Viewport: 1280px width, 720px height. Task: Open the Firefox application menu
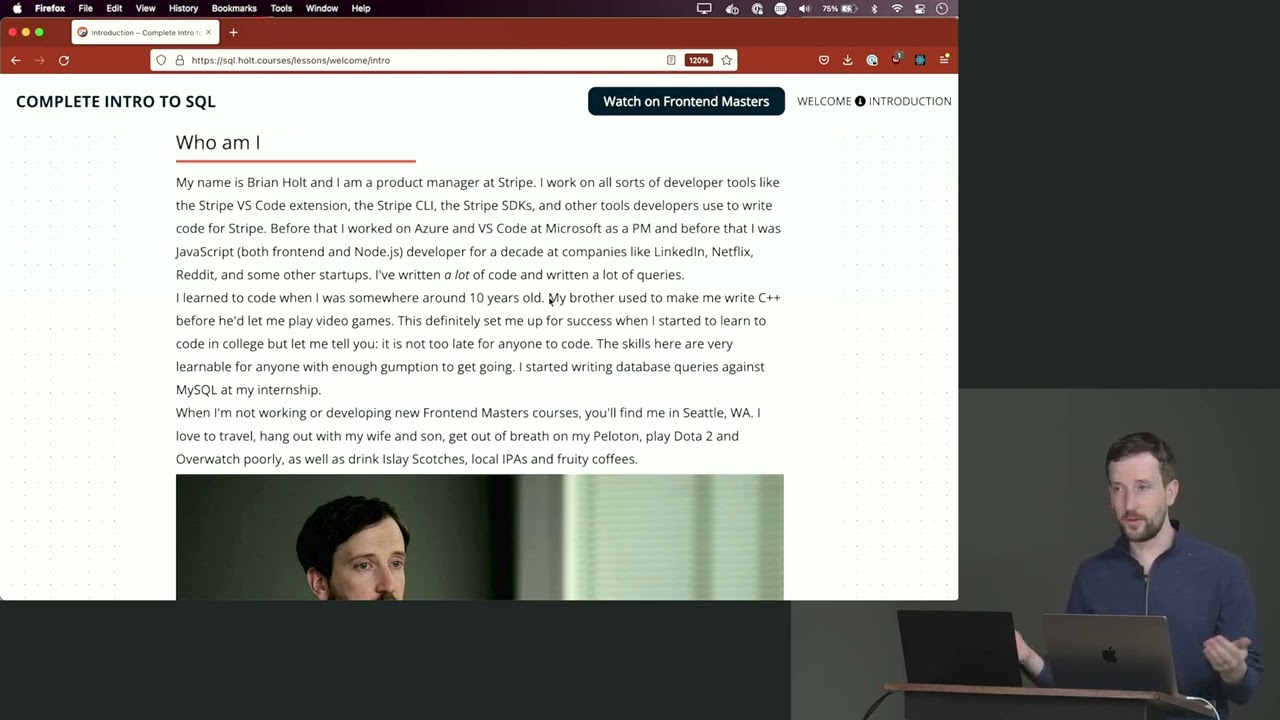pos(50,8)
